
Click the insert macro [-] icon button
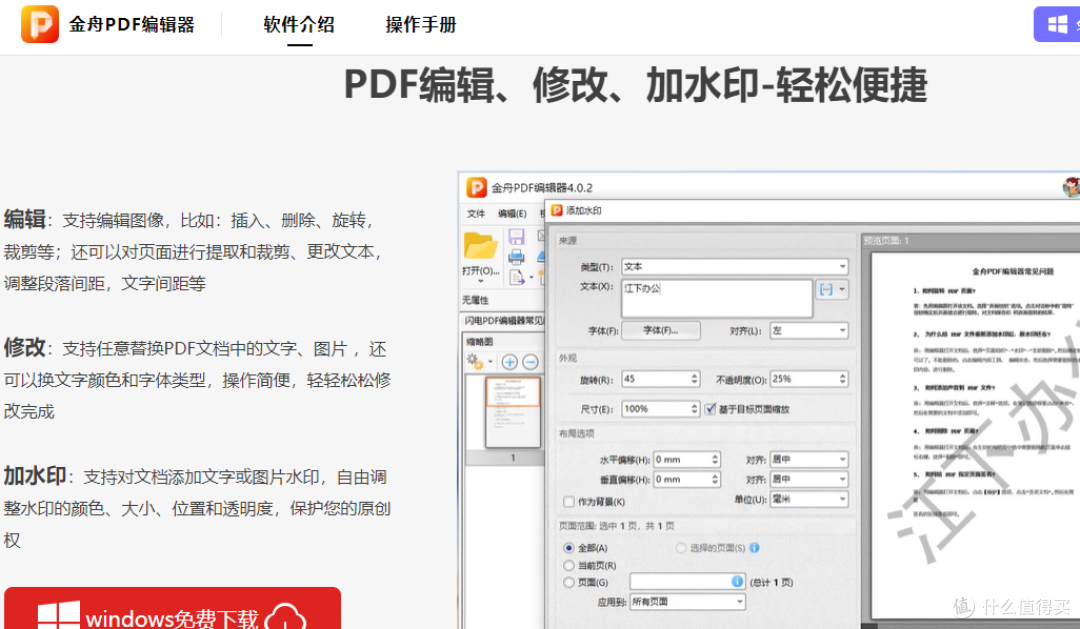tap(825, 289)
